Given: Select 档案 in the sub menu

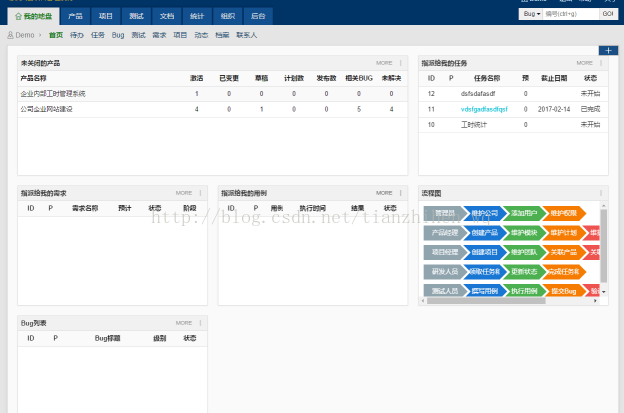Looking at the screenshot, I should pyautogui.click(x=222, y=35).
